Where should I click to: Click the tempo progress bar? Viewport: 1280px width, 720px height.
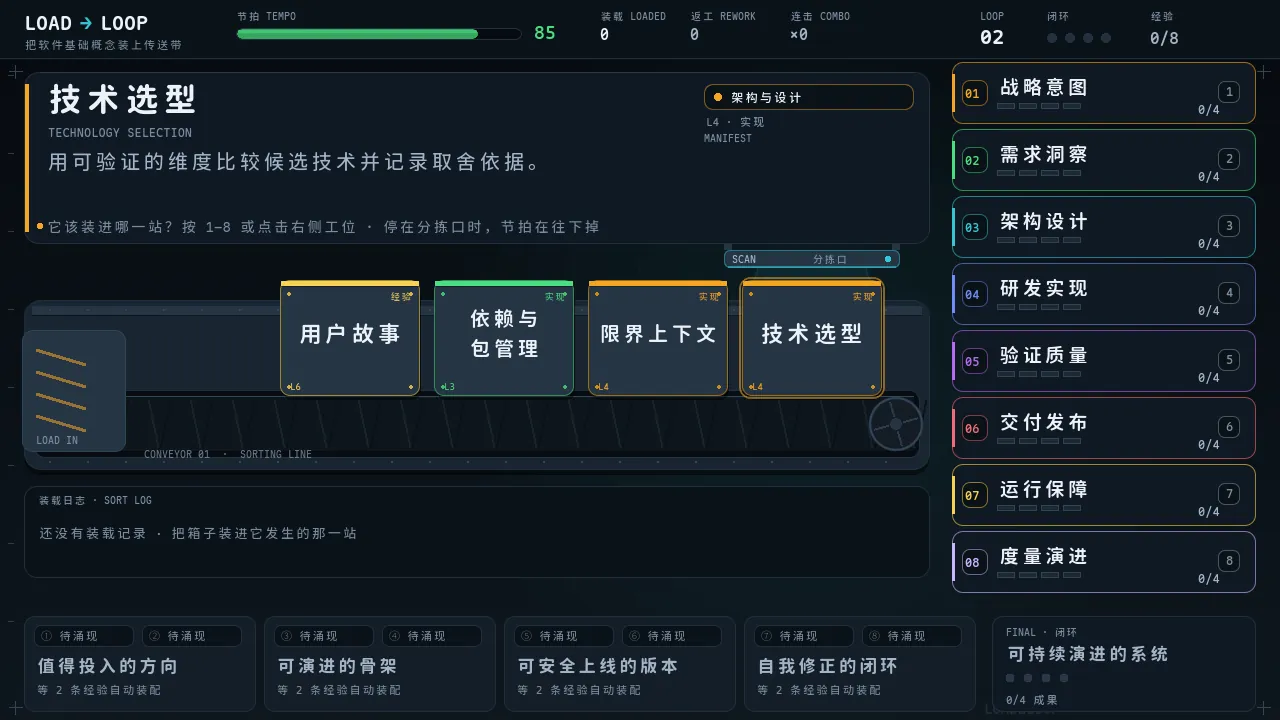tap(379, 34)
